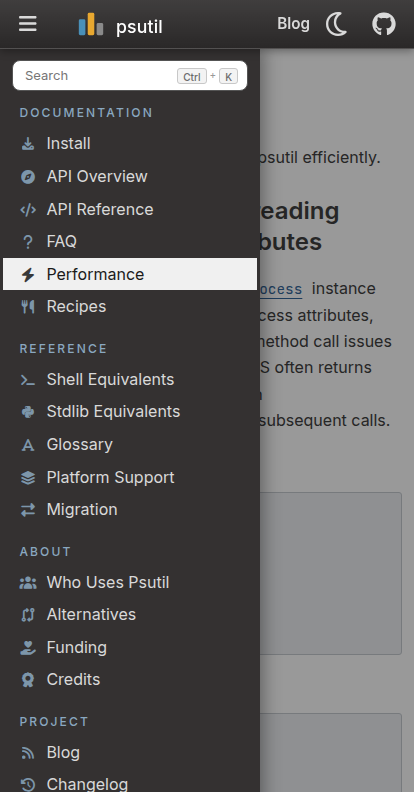Toggle the hamburger sidebar menu icon
The height and width of the screenshot is (792, 414).
28,24
